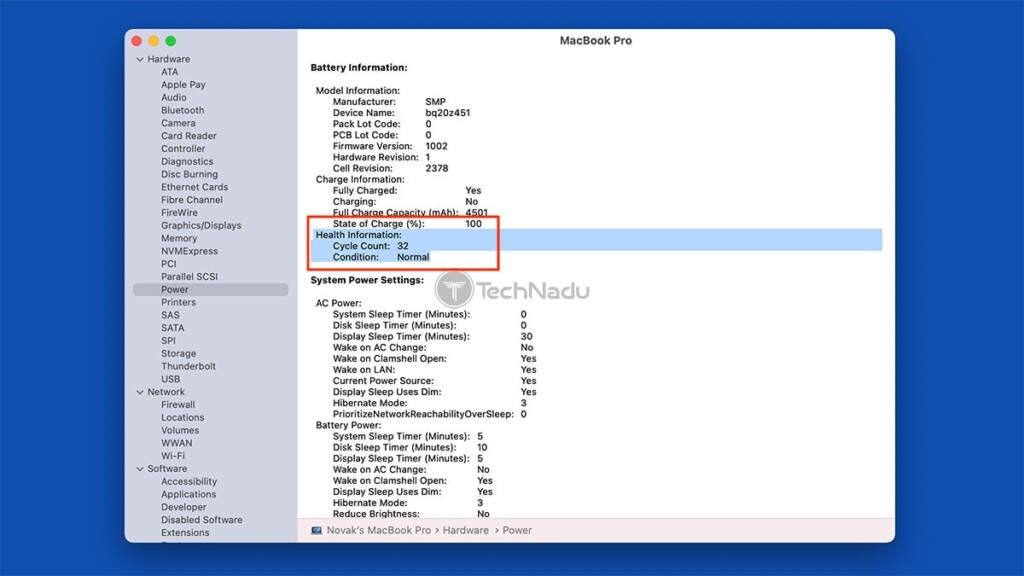This screenshot has height=576, width=1024.
Task: Click the Device Name value bq20z451
Action: [x=447, y=113]
